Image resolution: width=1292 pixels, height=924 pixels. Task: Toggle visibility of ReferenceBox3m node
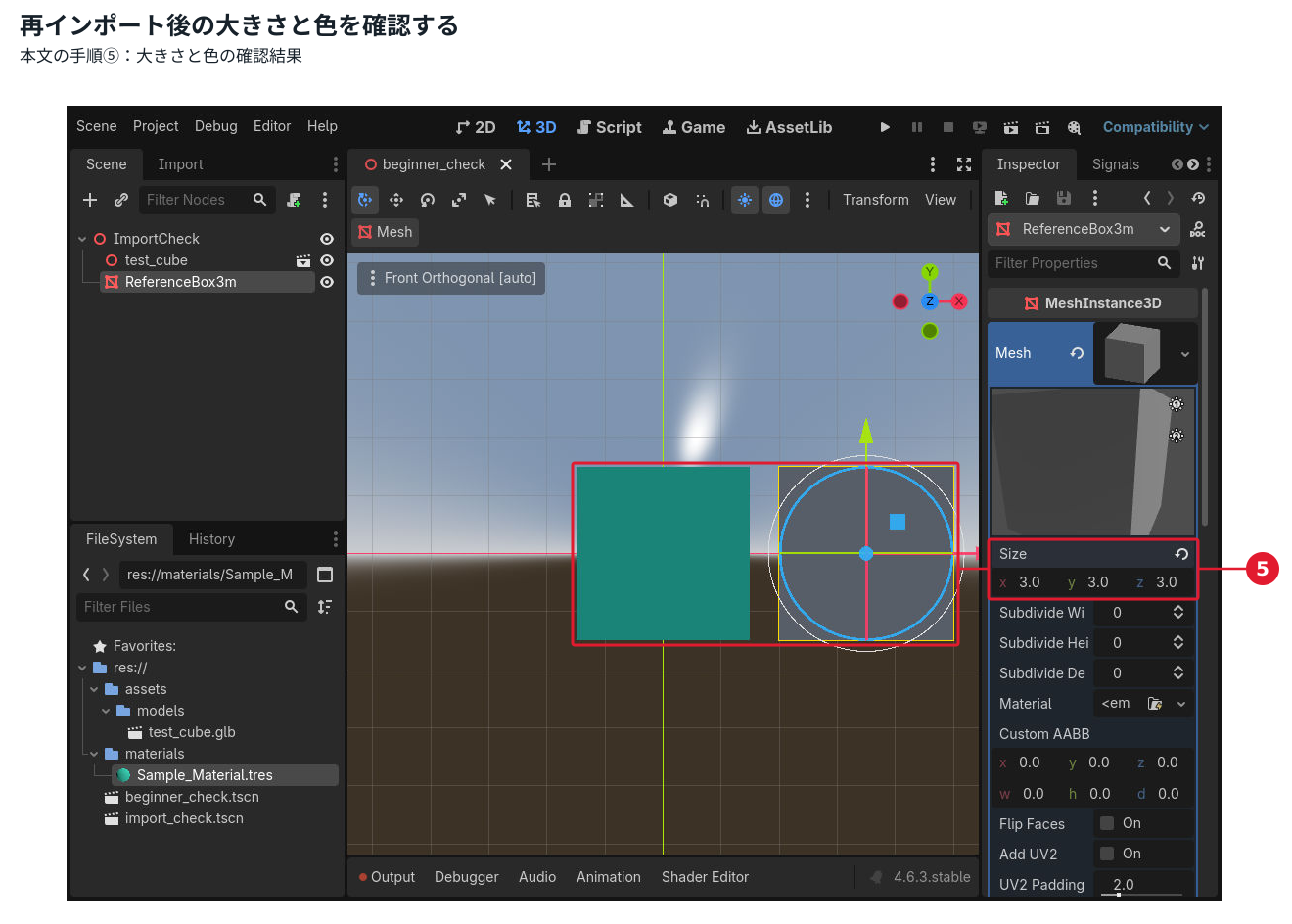pyautogui.click(x=327, y=282)
